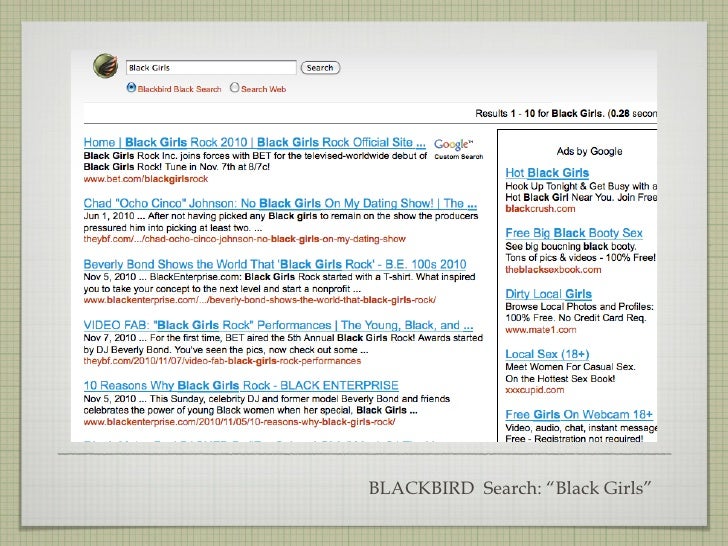The width and height of the screenshot is (728, 546).
Task: Click the Blackbird logo icon
Action: (105, 65)
